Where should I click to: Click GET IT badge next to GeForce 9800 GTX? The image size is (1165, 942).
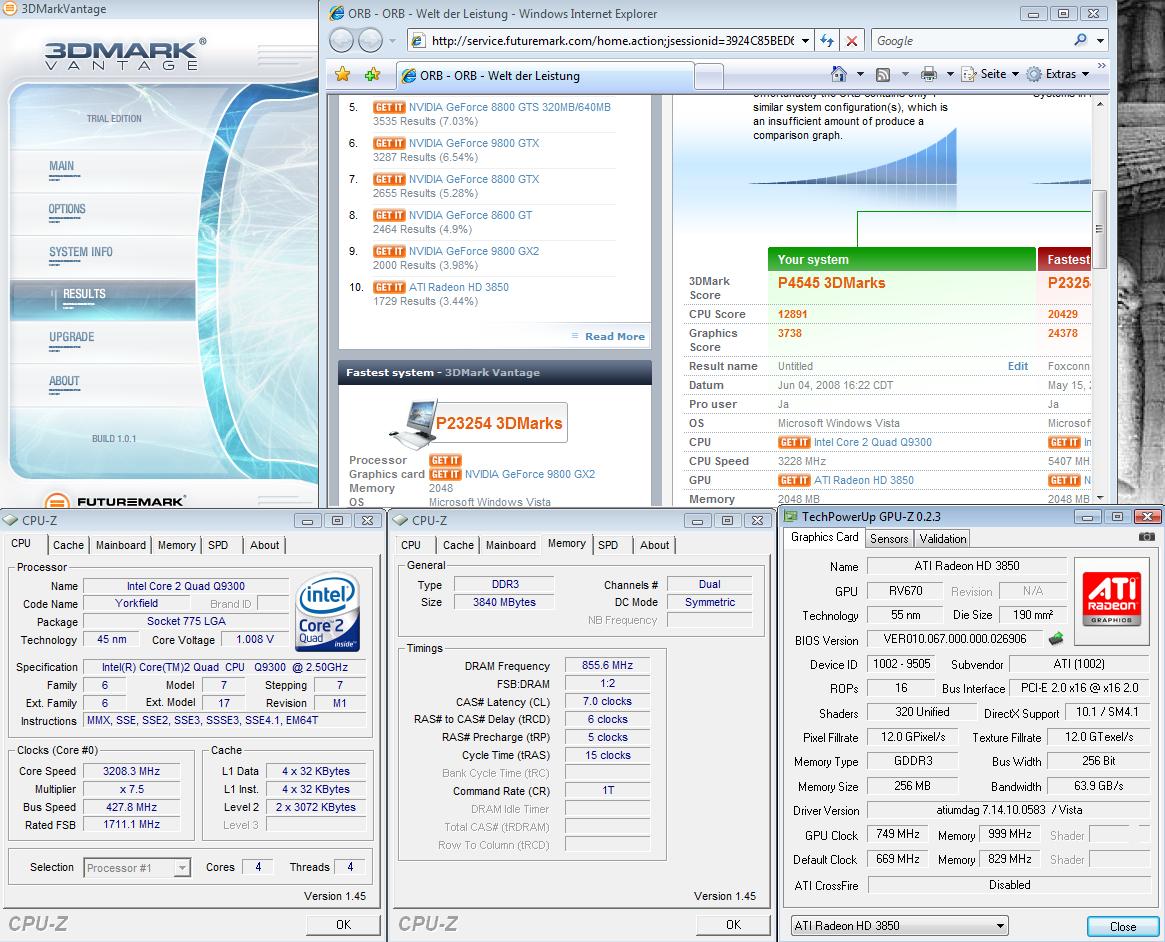[x=389, y=143]
